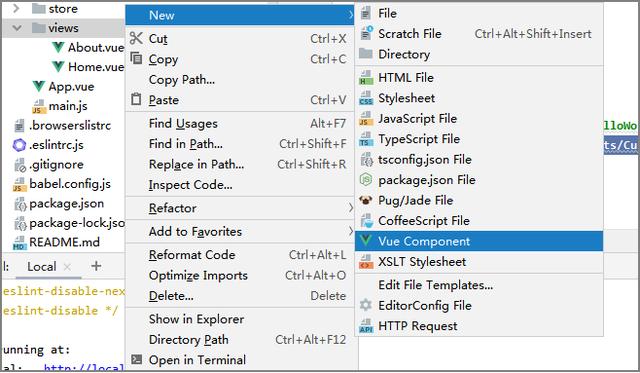Expand the Refactor submenu arrow
640x373 pixels.
pos(350,208)
